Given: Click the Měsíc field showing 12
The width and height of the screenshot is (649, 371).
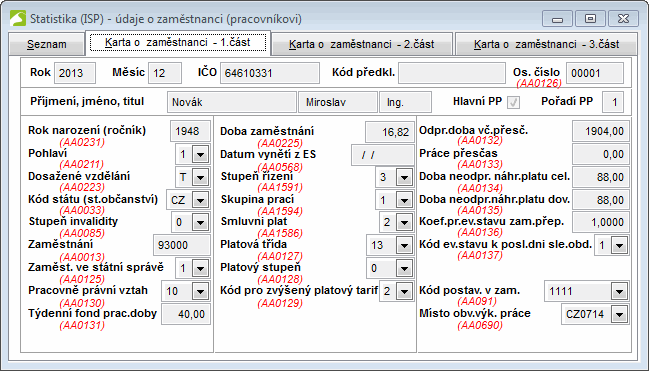Looking at the screenshot, I should (165, 73).
